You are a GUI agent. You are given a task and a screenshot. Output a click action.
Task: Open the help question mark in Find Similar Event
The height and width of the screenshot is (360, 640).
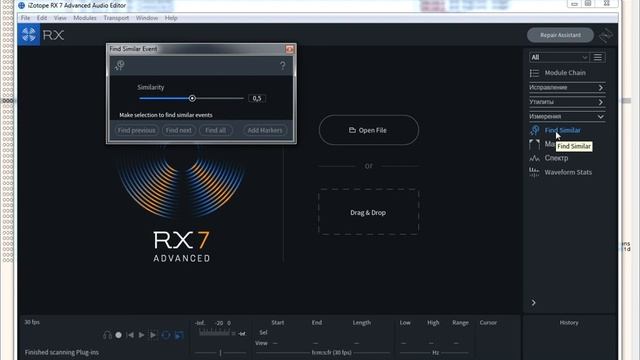coord(282,65)
